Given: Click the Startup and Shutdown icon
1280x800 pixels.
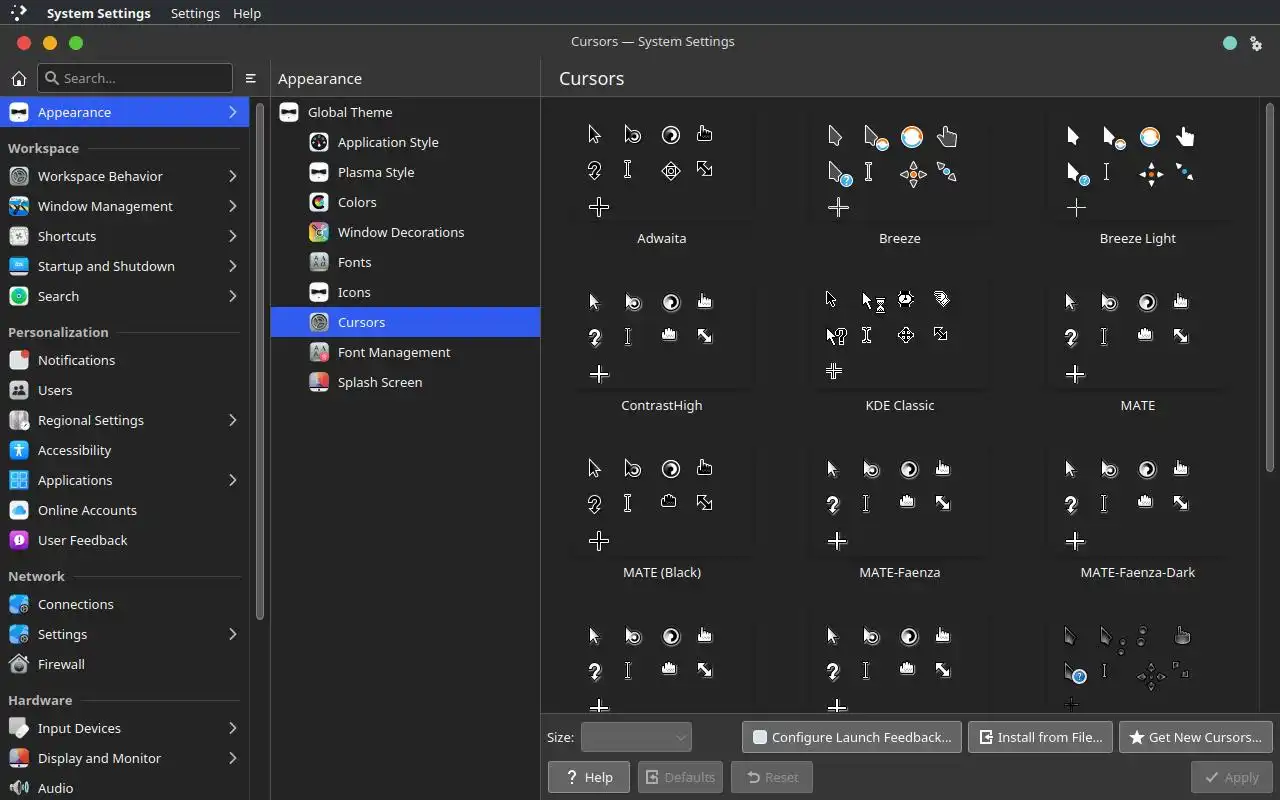Looking at the screenshot, I should [x=18, y=266].
